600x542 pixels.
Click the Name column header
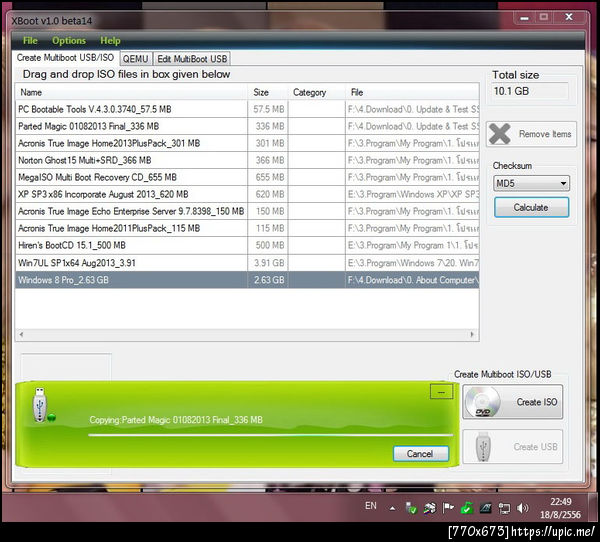pos(132,92)
